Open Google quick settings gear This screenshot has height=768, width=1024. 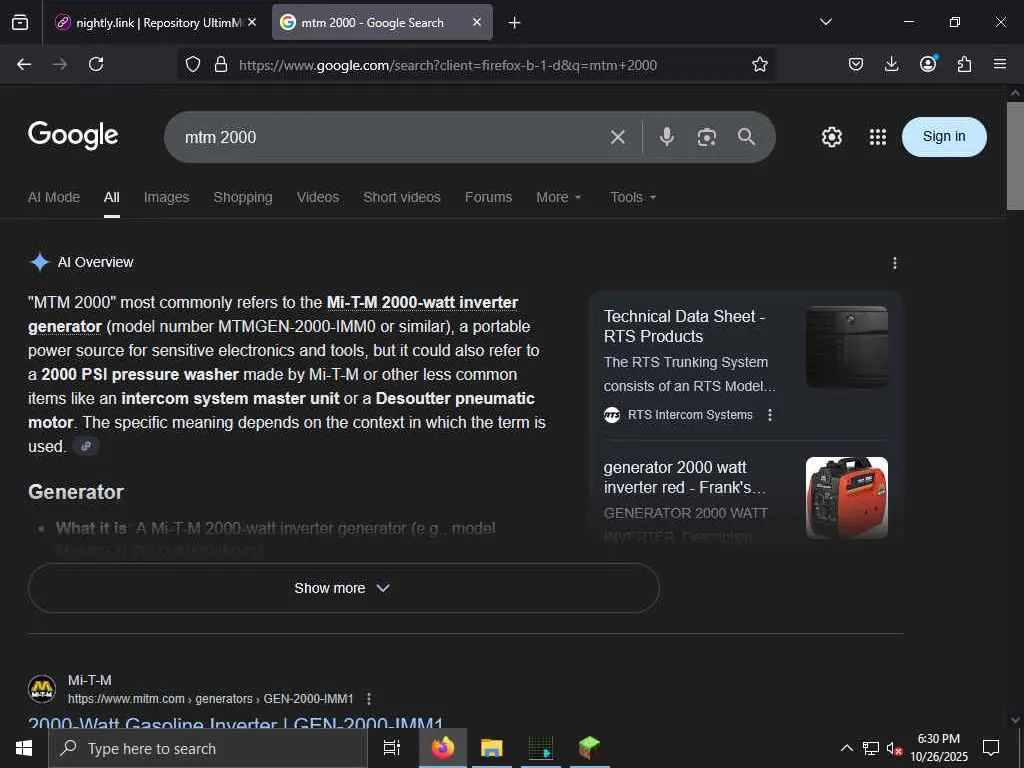pyautogui.click(x=831, y=137)
